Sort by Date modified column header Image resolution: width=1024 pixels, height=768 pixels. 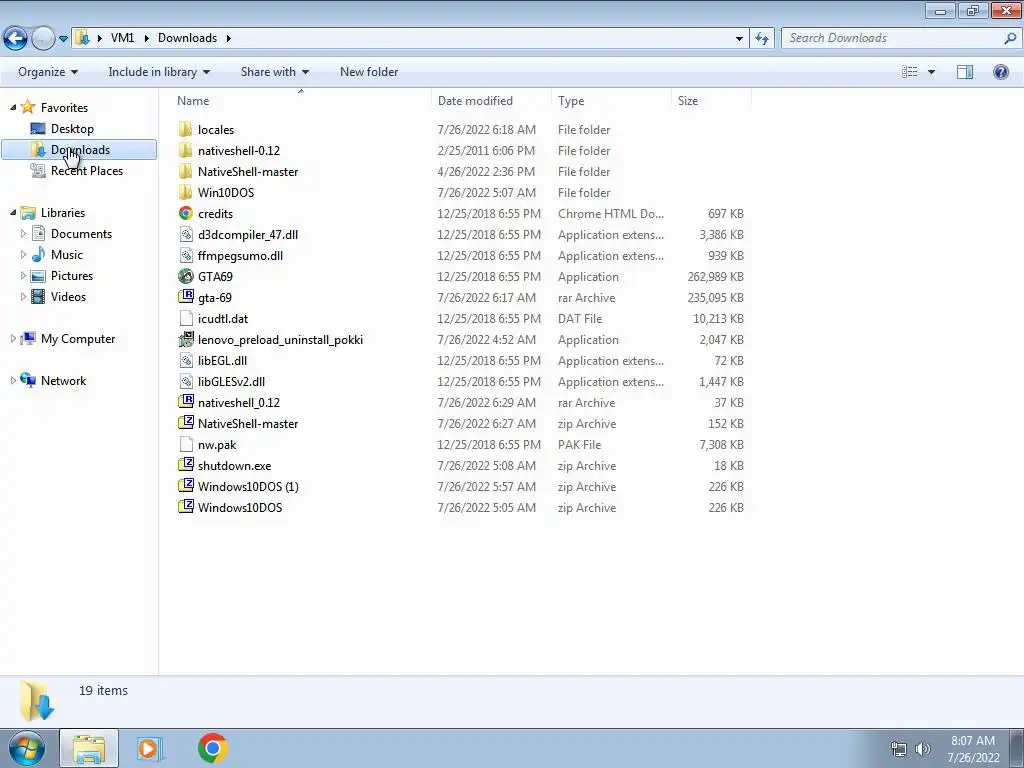pyautogui.click(x=491, y=101)
